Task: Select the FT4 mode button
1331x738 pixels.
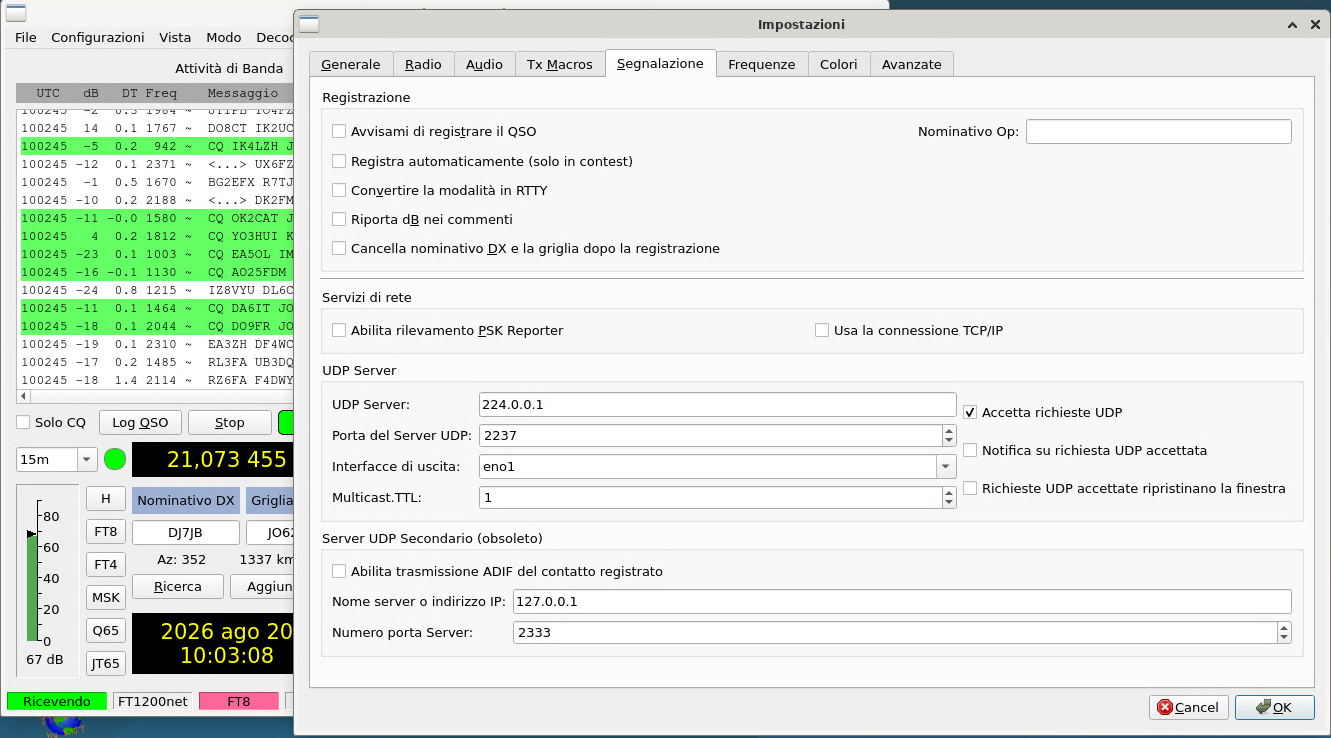Action: [106, 564]
